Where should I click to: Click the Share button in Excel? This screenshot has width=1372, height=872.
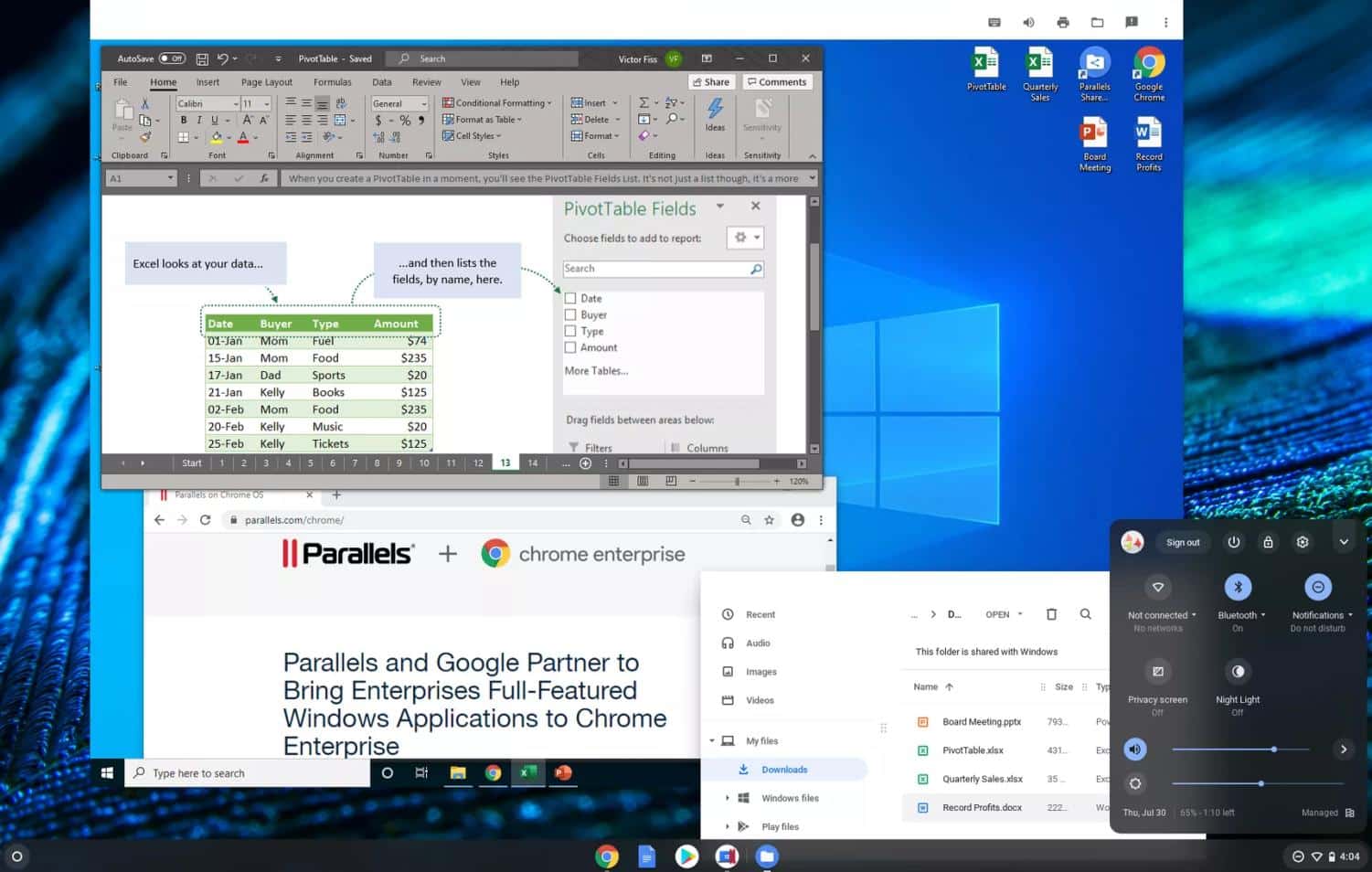coord(711,82)
